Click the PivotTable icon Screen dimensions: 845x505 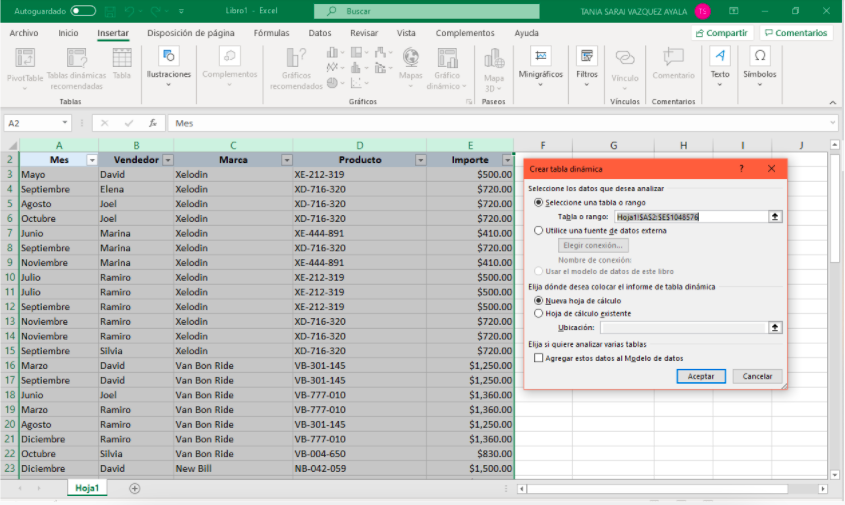(25, 58)
